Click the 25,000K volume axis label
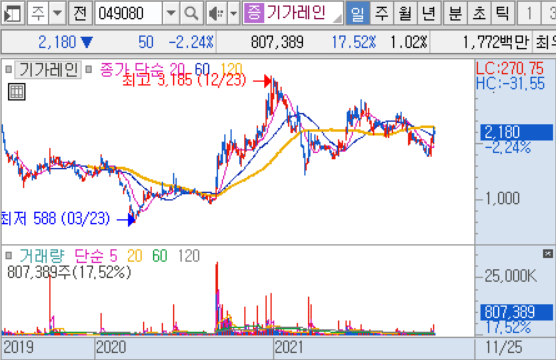 coord(511,276)
